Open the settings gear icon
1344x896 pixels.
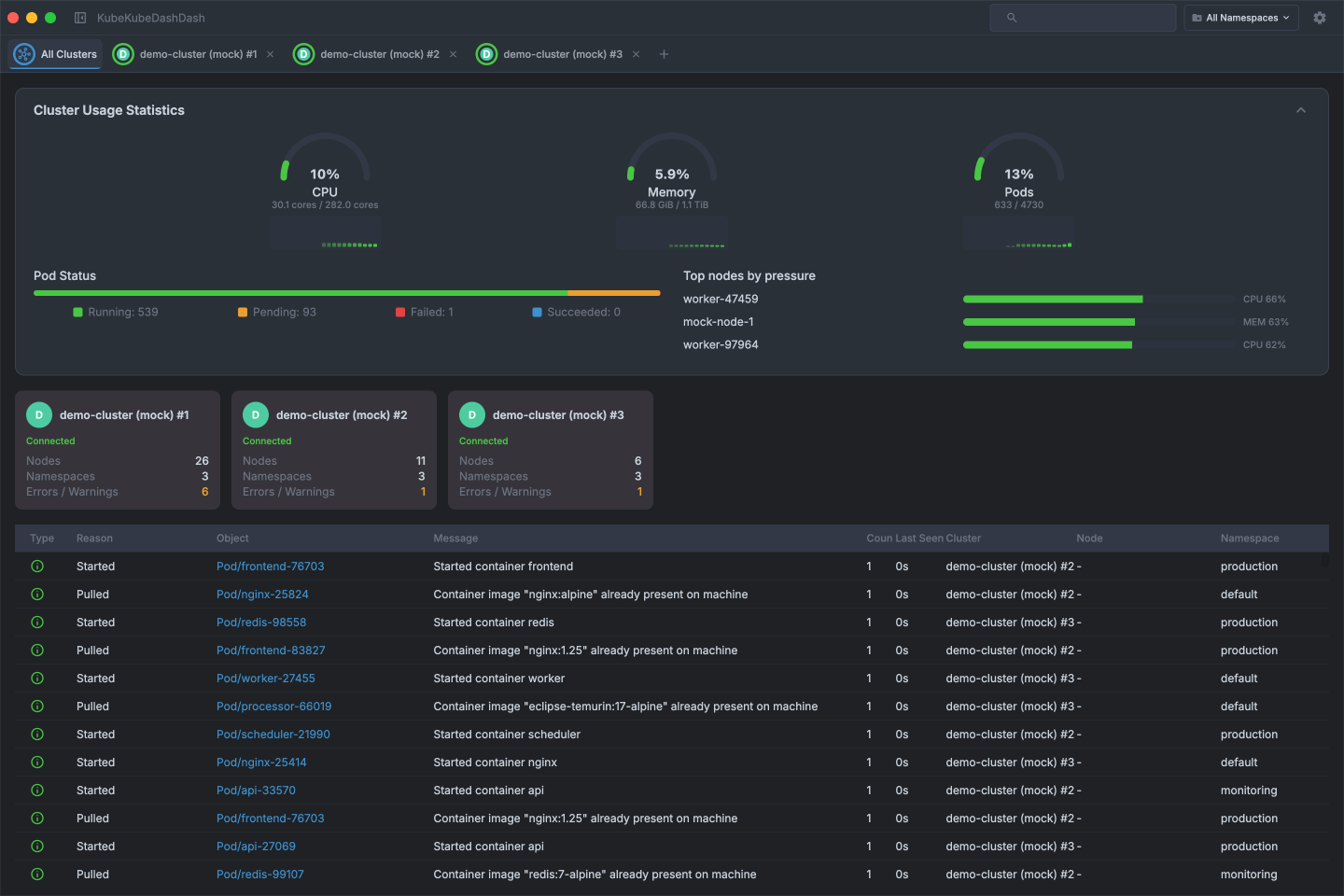pyautogui.click(x=1320, y=18)
